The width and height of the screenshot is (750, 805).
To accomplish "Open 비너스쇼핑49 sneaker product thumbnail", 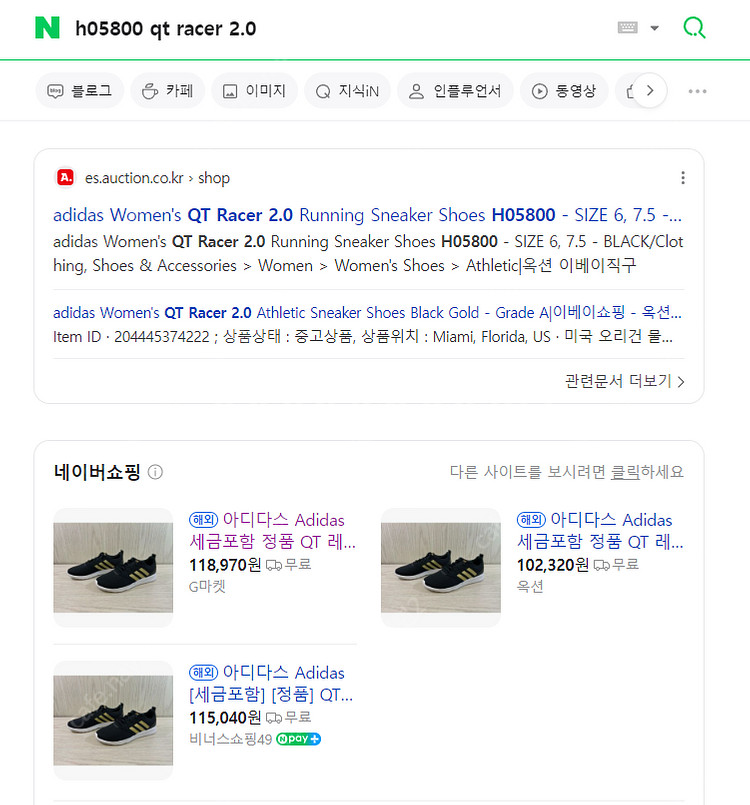I will 113,720.
